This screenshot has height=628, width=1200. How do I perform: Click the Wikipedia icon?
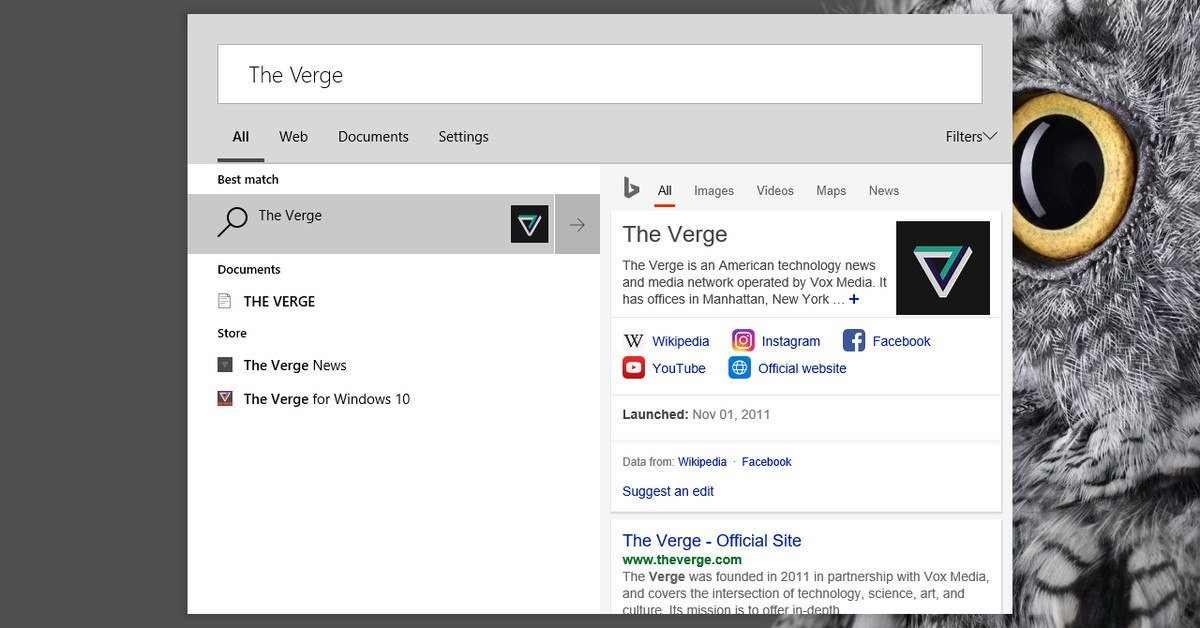pyautogui.click(x=633, y=341)
